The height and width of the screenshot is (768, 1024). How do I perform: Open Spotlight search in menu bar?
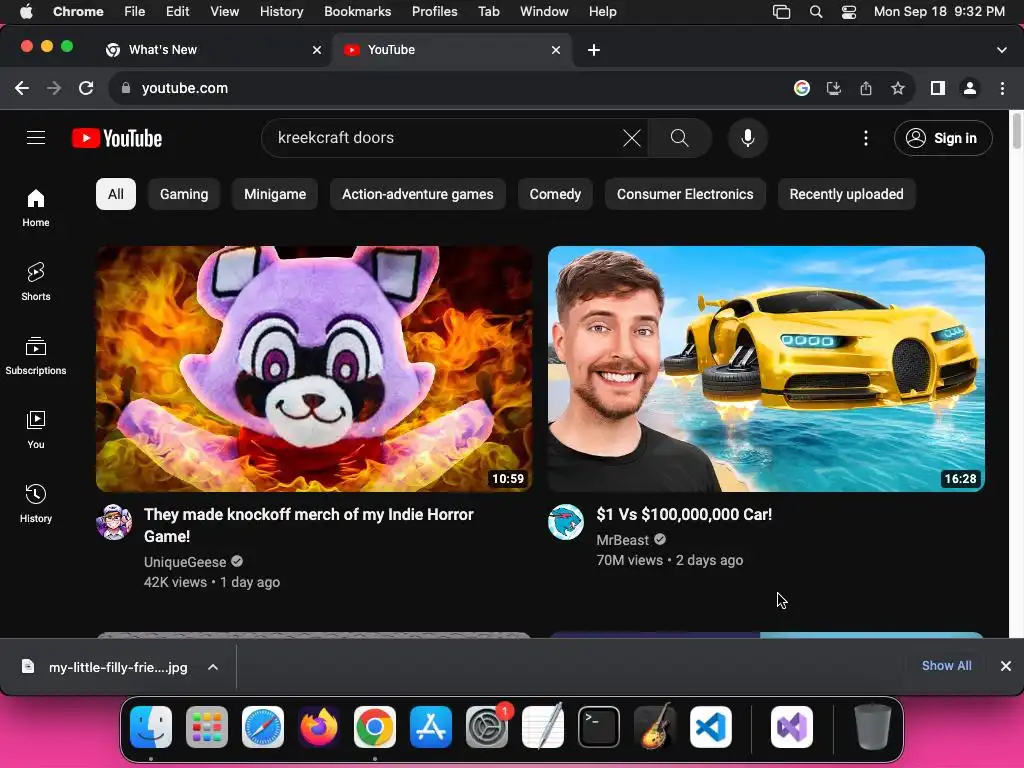tap(816, 12)
